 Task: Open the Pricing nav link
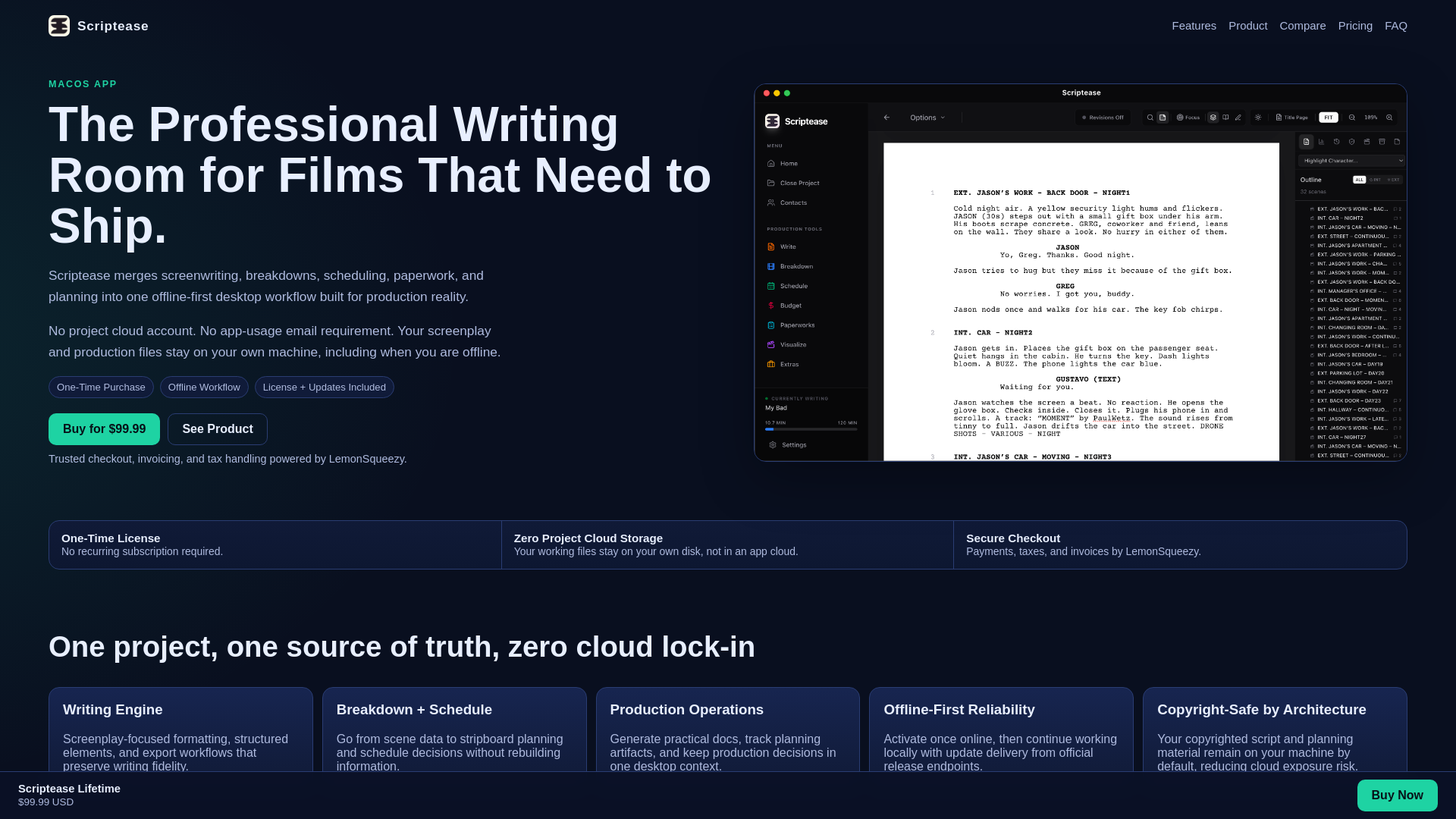click(x=1355, y=26)
